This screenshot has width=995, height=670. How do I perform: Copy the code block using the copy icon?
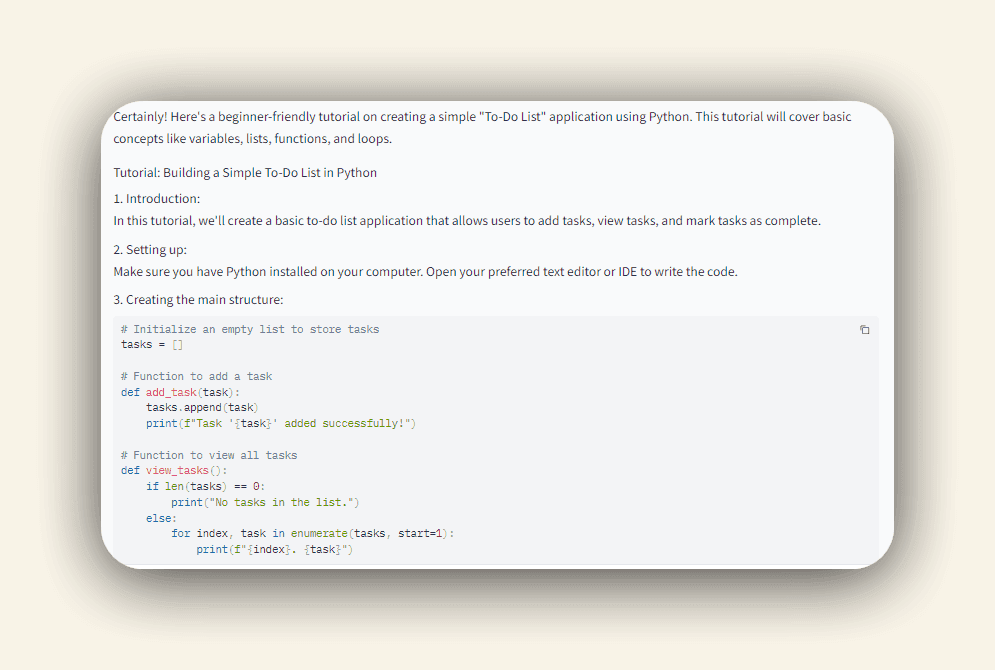[865, 330]
